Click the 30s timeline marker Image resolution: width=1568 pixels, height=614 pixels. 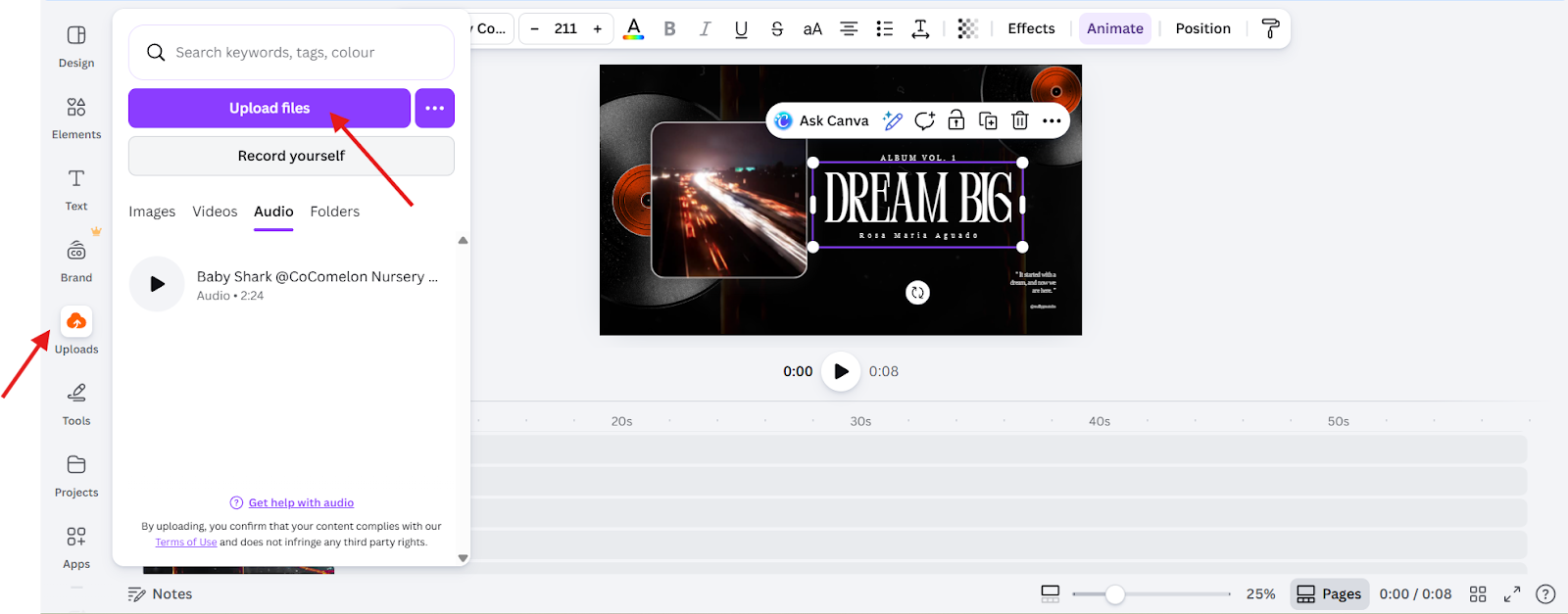coord(860,421)
